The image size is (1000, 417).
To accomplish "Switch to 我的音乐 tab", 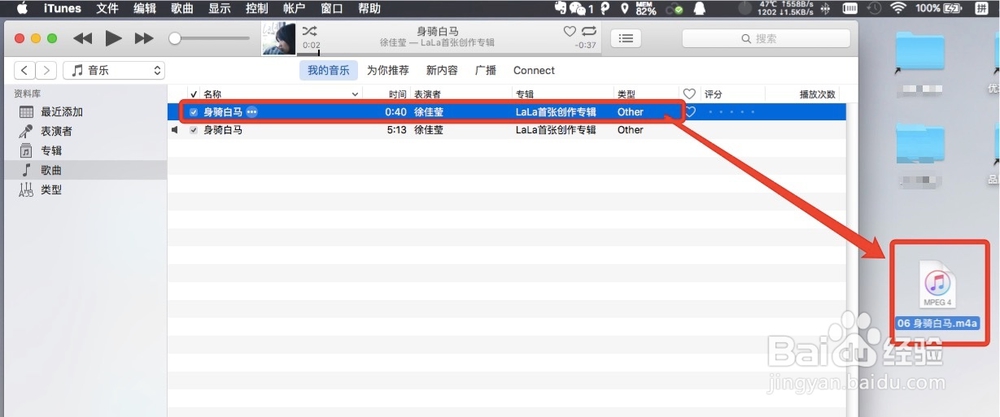I will pos(328,70).
